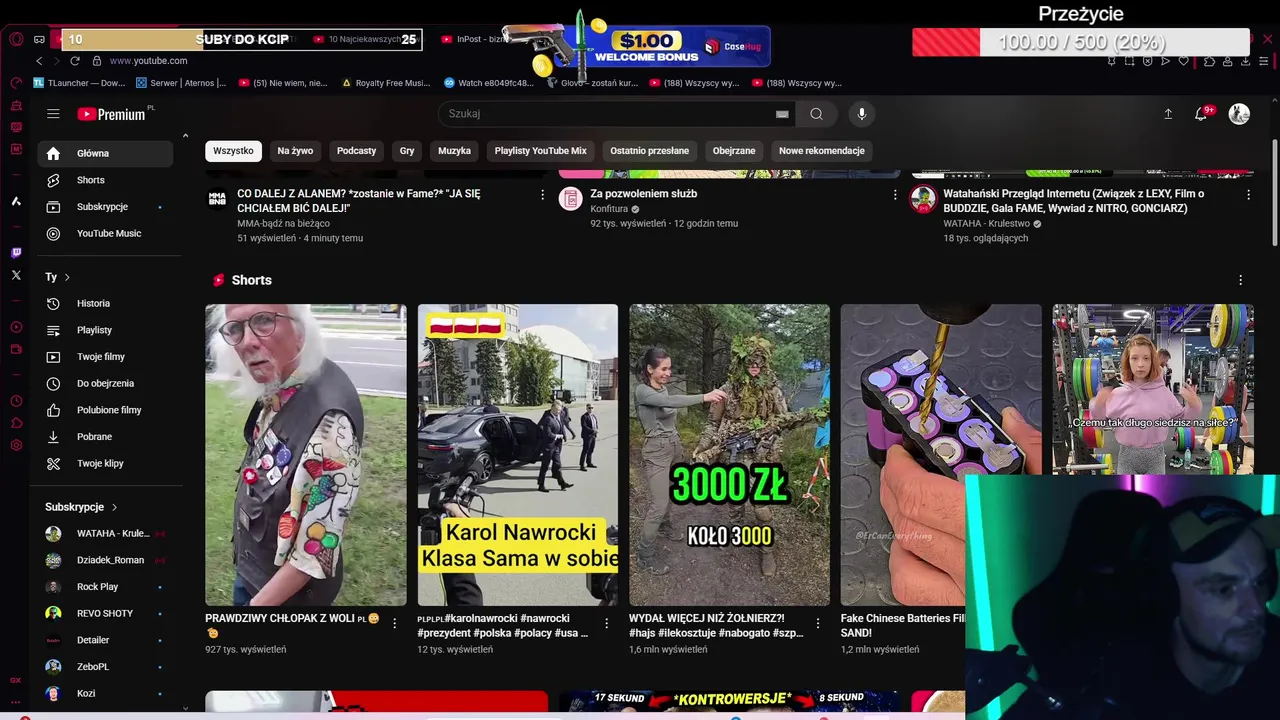Select the 'Muzyka' filter chip

(x=454, y=150)
